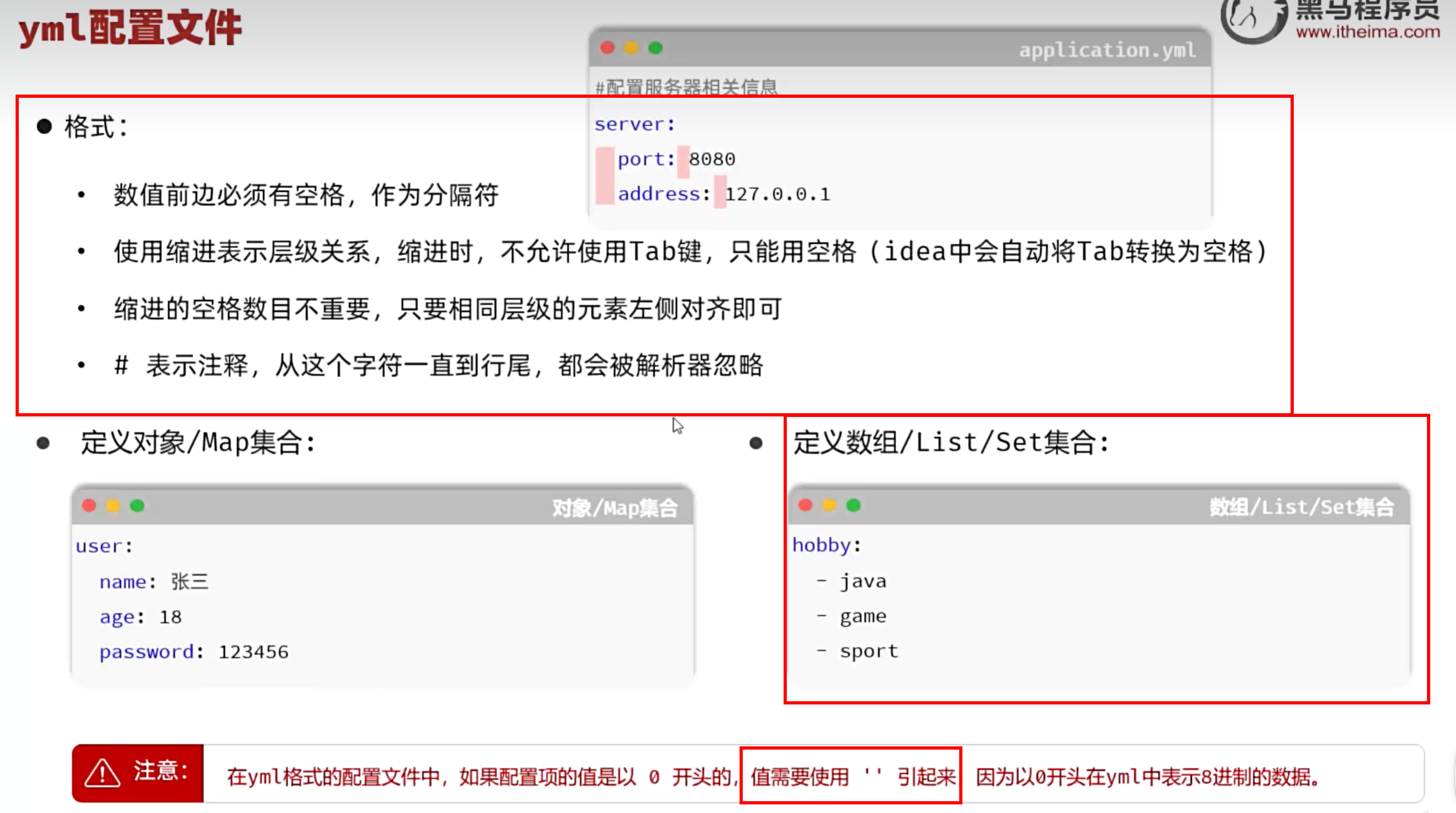This screenshot has height=813, width=1456.
Task: Click the 'name:' key
Action: click(x=128, y=582)
